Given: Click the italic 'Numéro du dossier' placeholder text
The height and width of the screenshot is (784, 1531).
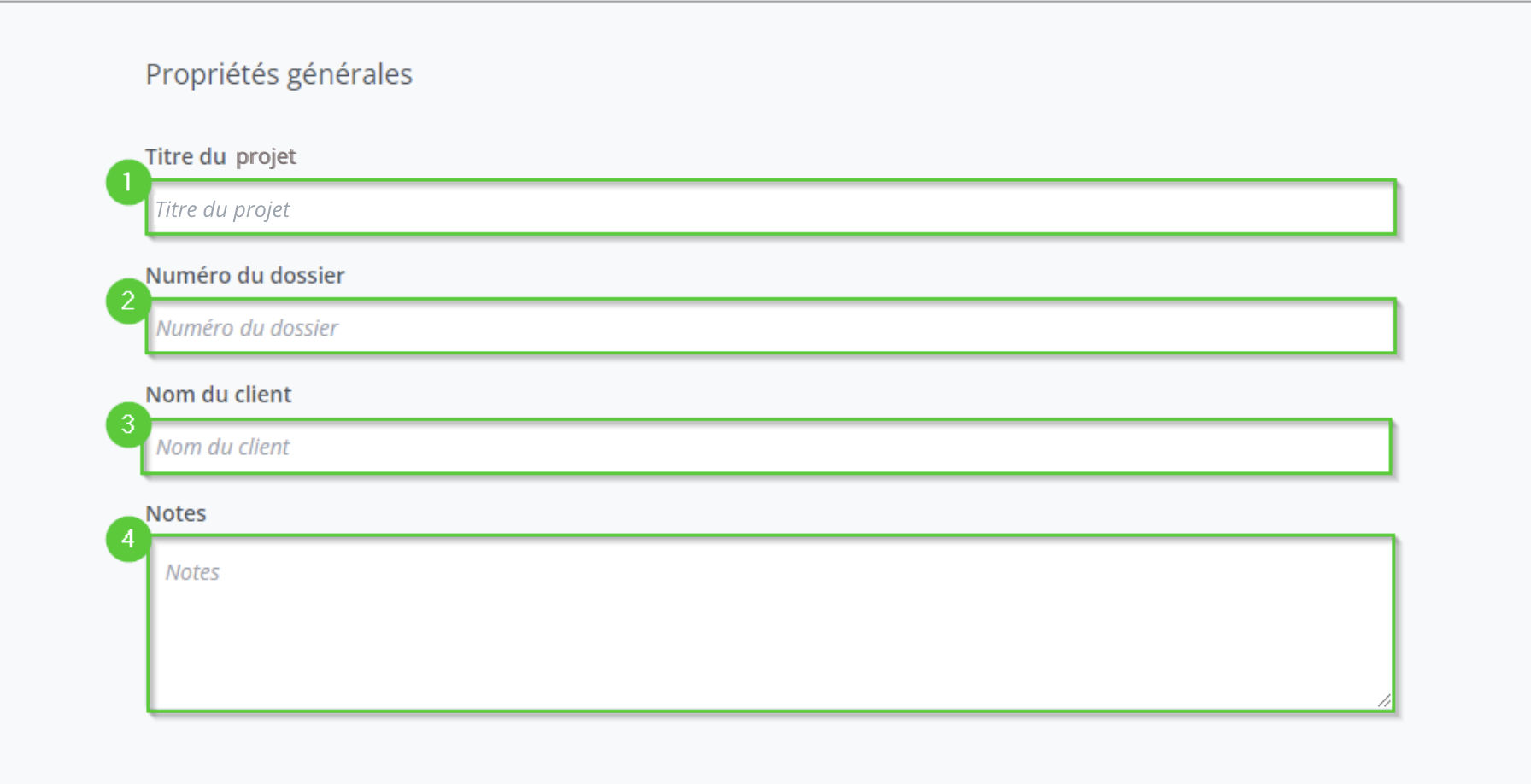Looking at the screenshot, I should [x=247, y=328].
